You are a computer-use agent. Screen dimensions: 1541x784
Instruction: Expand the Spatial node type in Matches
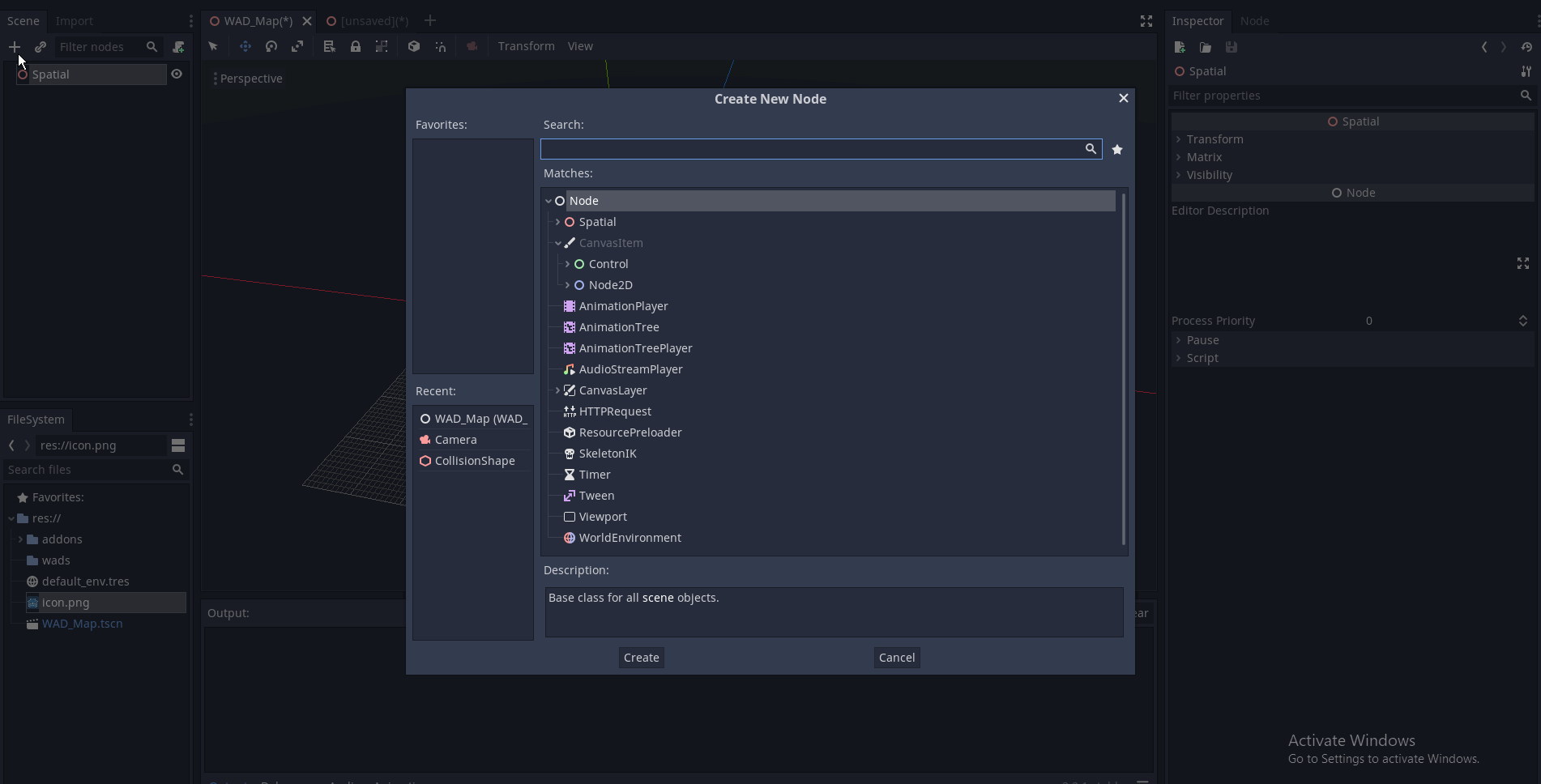click(557, 222)
